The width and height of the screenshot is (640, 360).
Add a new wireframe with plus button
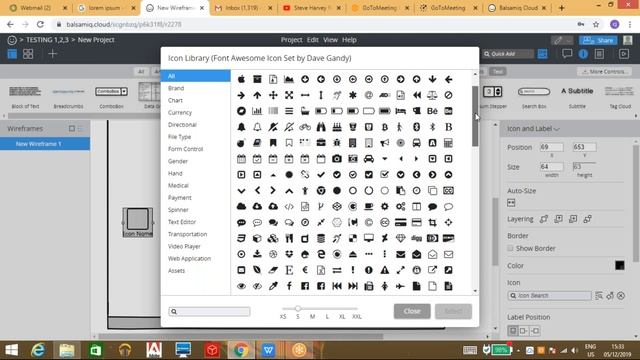tap(52, 54)
